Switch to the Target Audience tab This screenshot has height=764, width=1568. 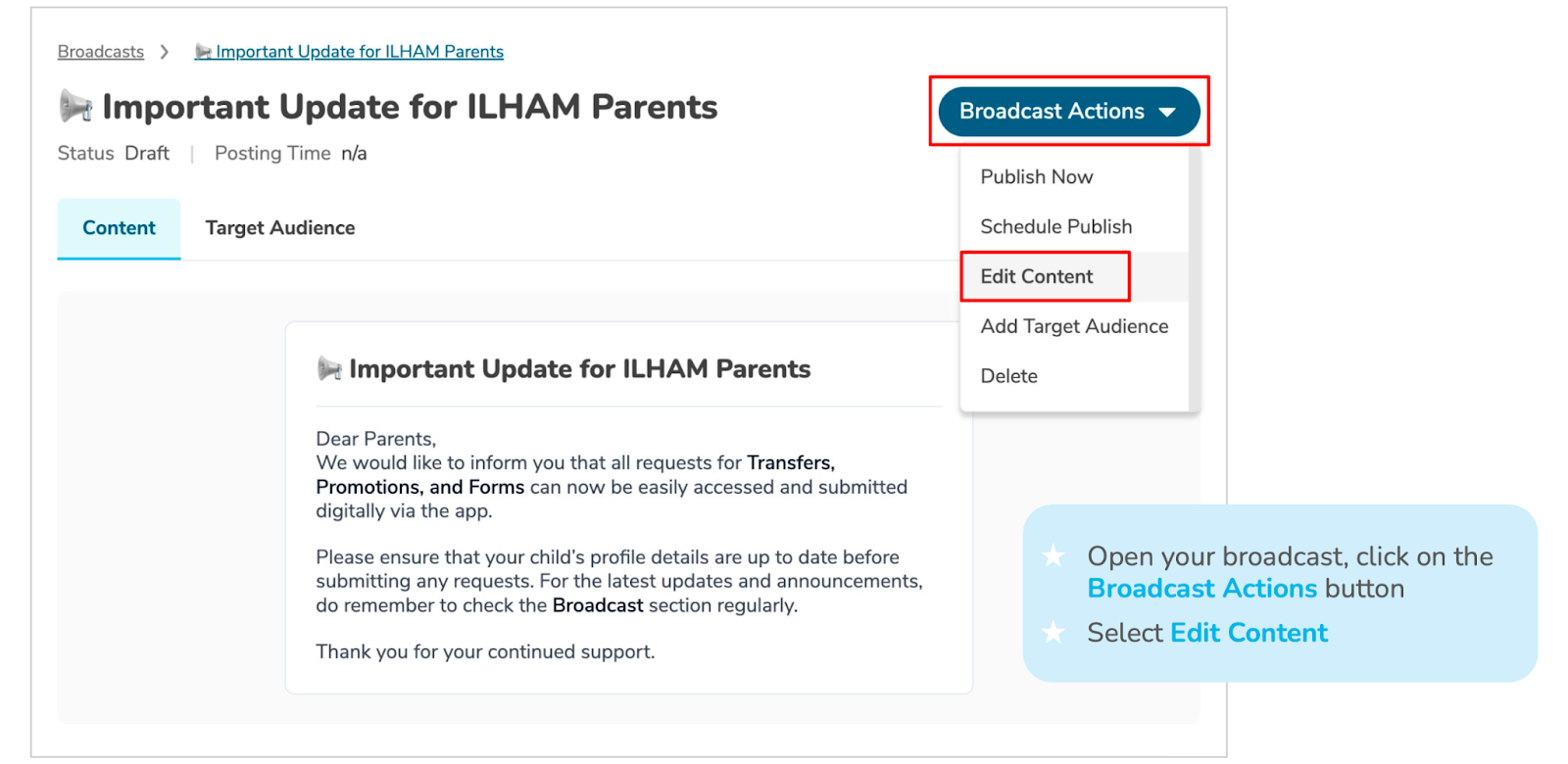(280, 228)
